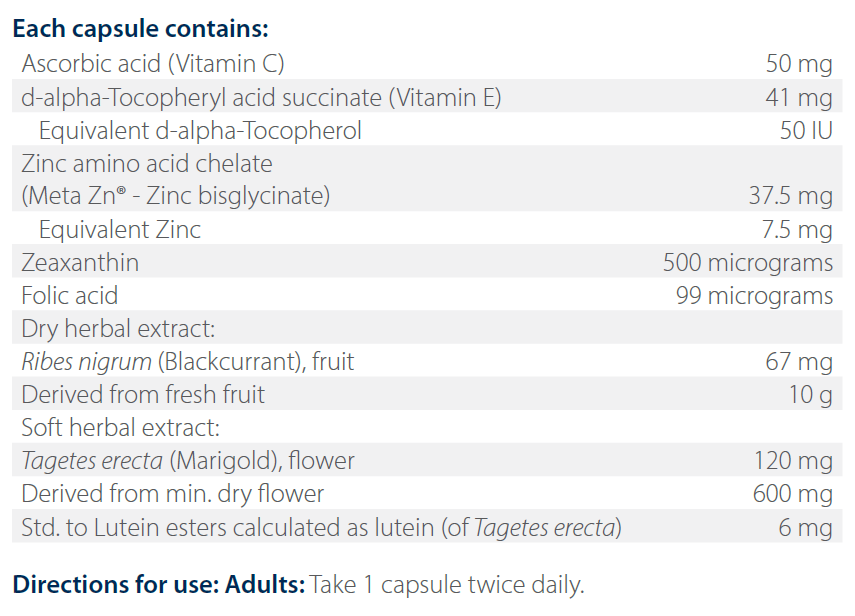Select the Equivalent Zinc row label

point(120,229)
